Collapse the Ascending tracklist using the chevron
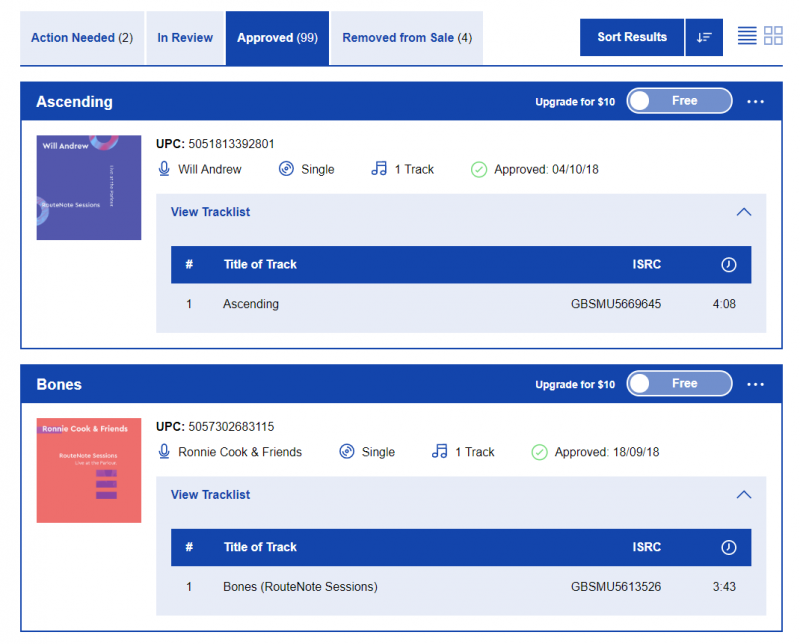800x644 pixels. point(744,212)
